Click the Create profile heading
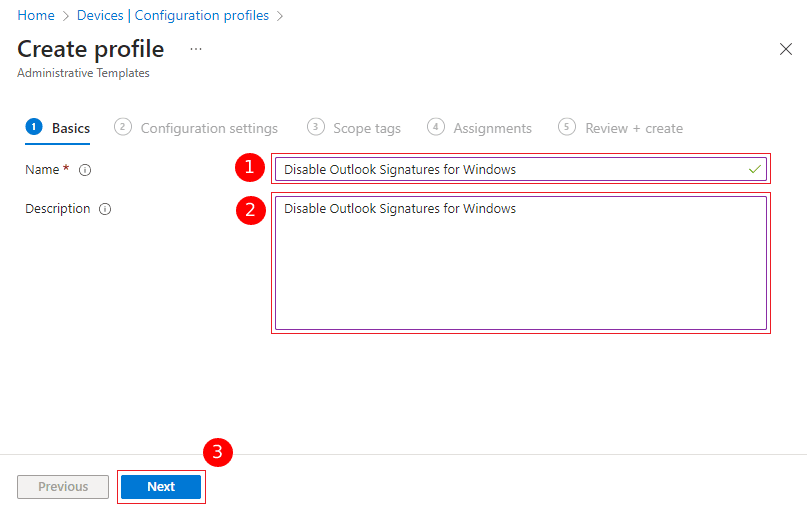 point(91,49)
